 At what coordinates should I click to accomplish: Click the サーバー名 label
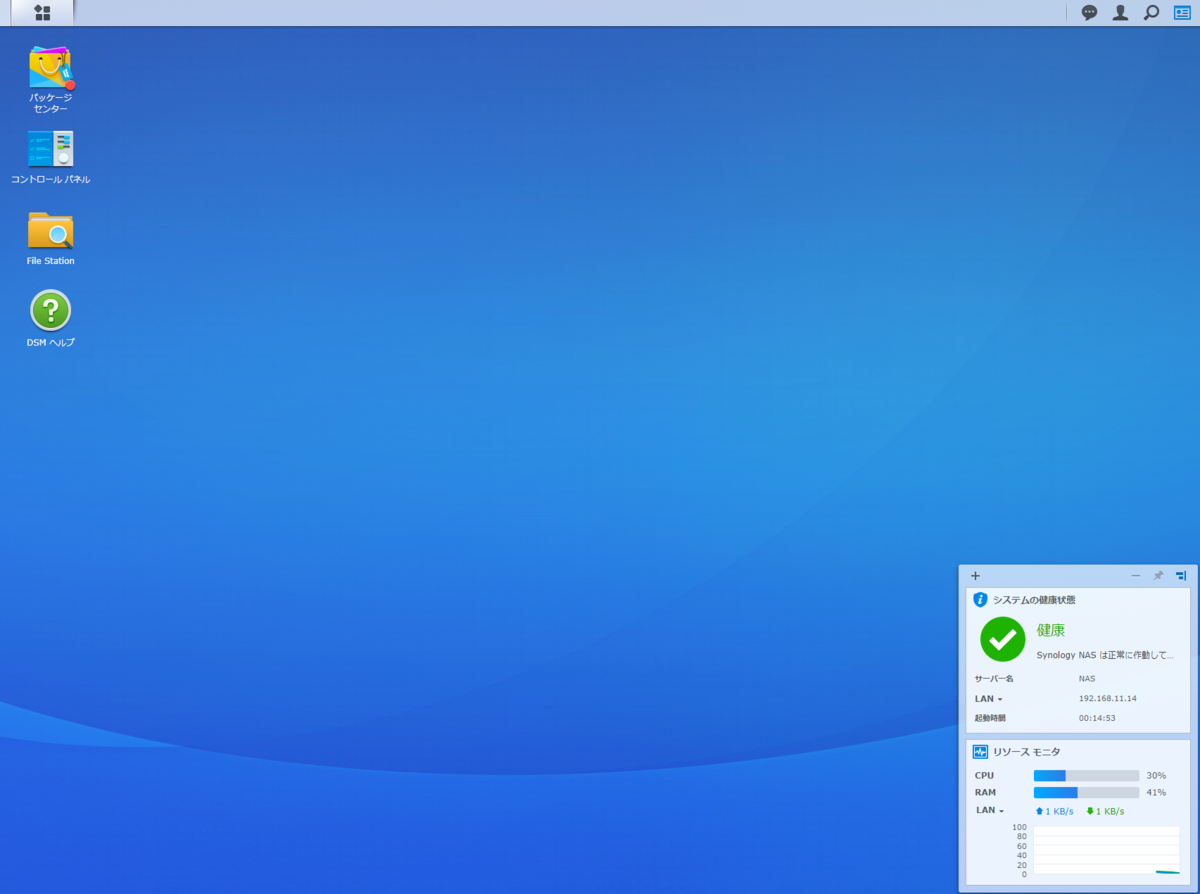(994, 679)
